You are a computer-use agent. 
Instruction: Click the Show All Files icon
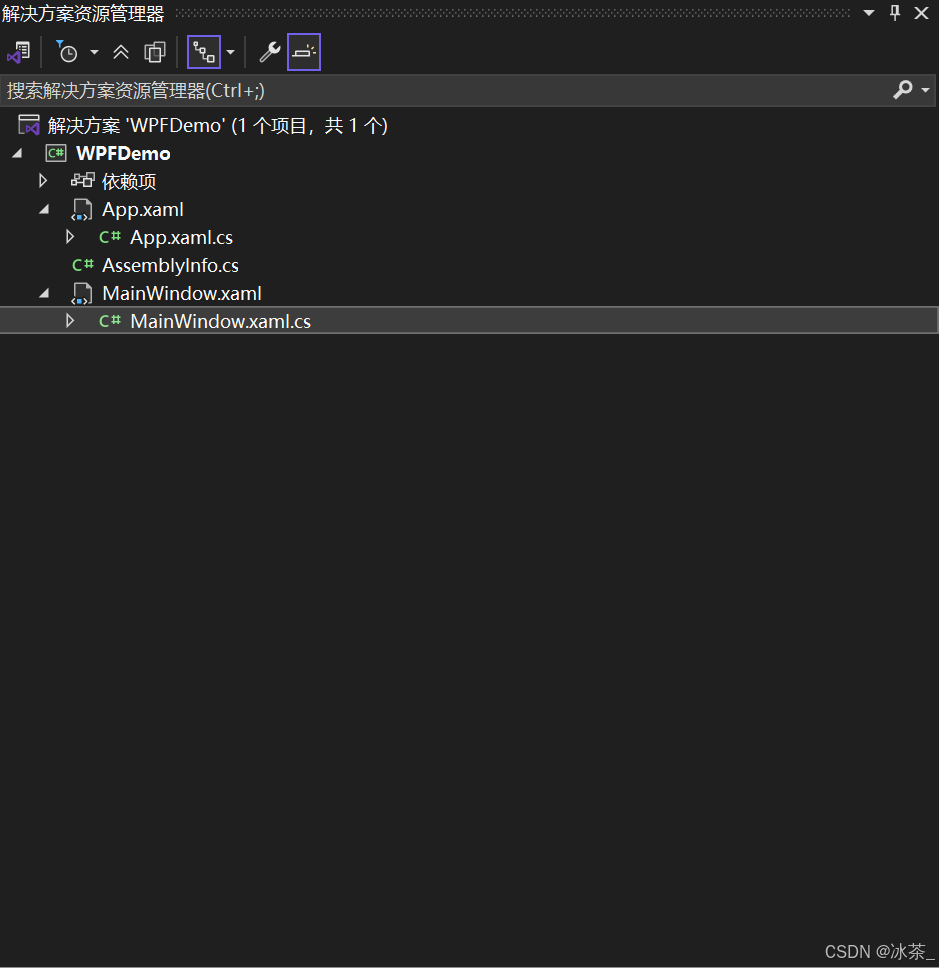tap(155, 52)
